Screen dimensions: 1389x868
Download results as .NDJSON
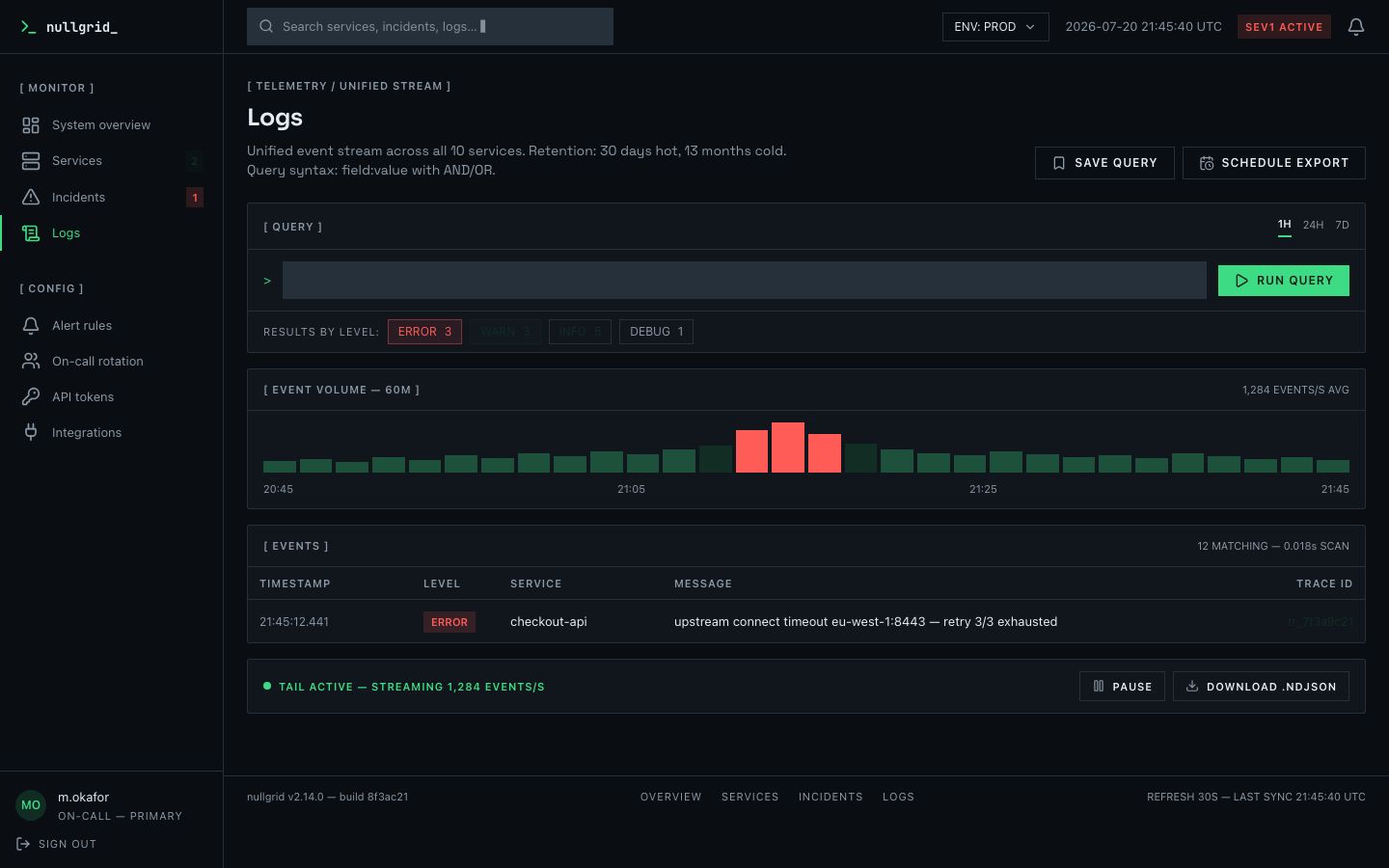pos(1261,687)
